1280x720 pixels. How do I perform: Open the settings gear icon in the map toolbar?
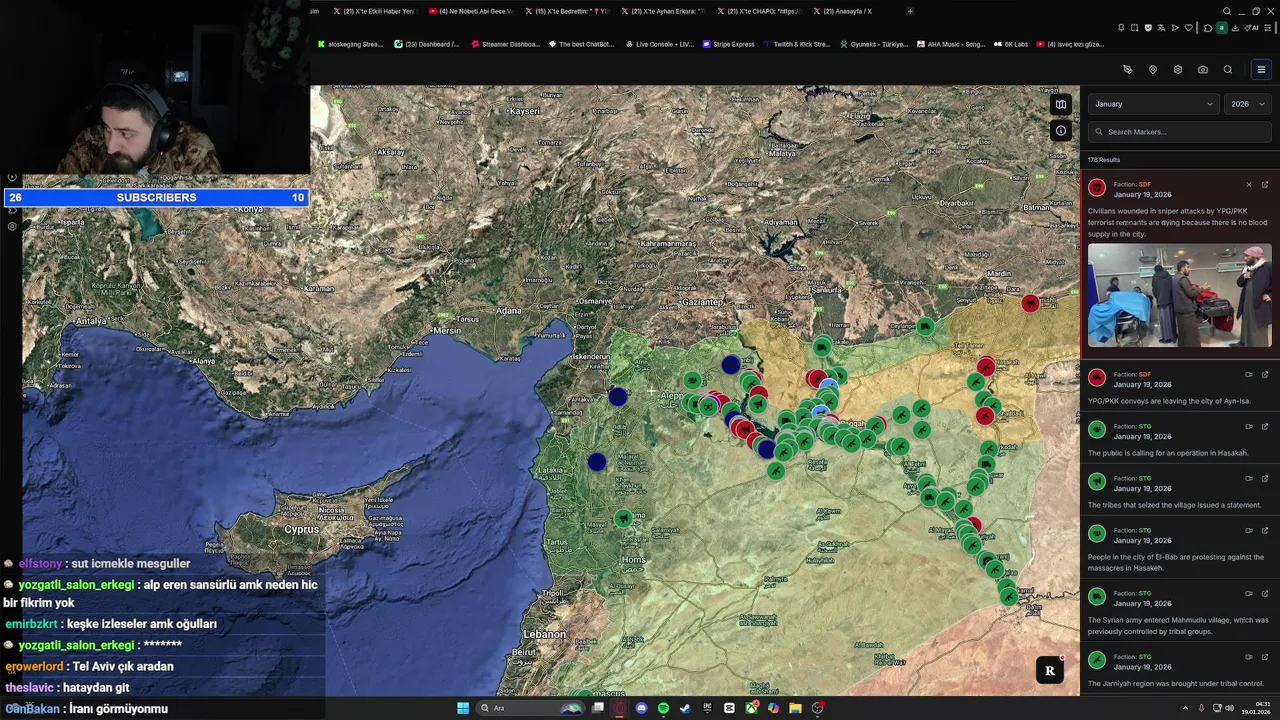(1178, 70)
